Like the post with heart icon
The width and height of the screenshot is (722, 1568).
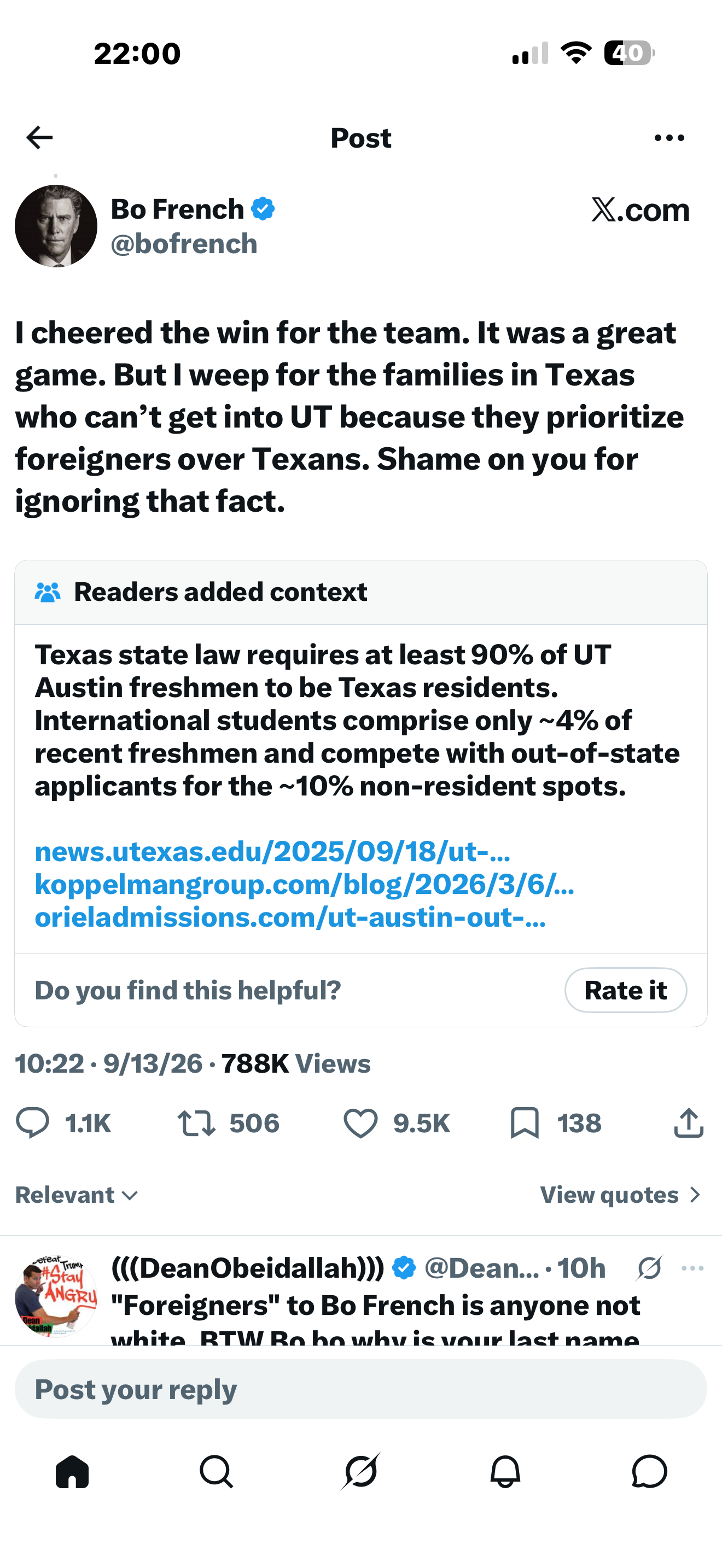coord(360,1123)
